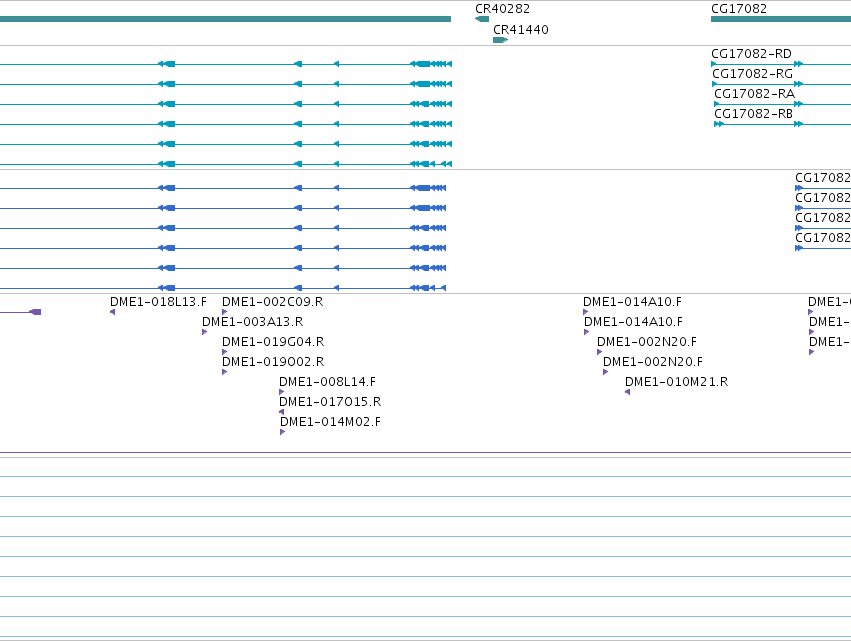The image size is (851, 641).
Task: Select the arrow glyph under DME1-014M02.F
Action: coord(283,432)
